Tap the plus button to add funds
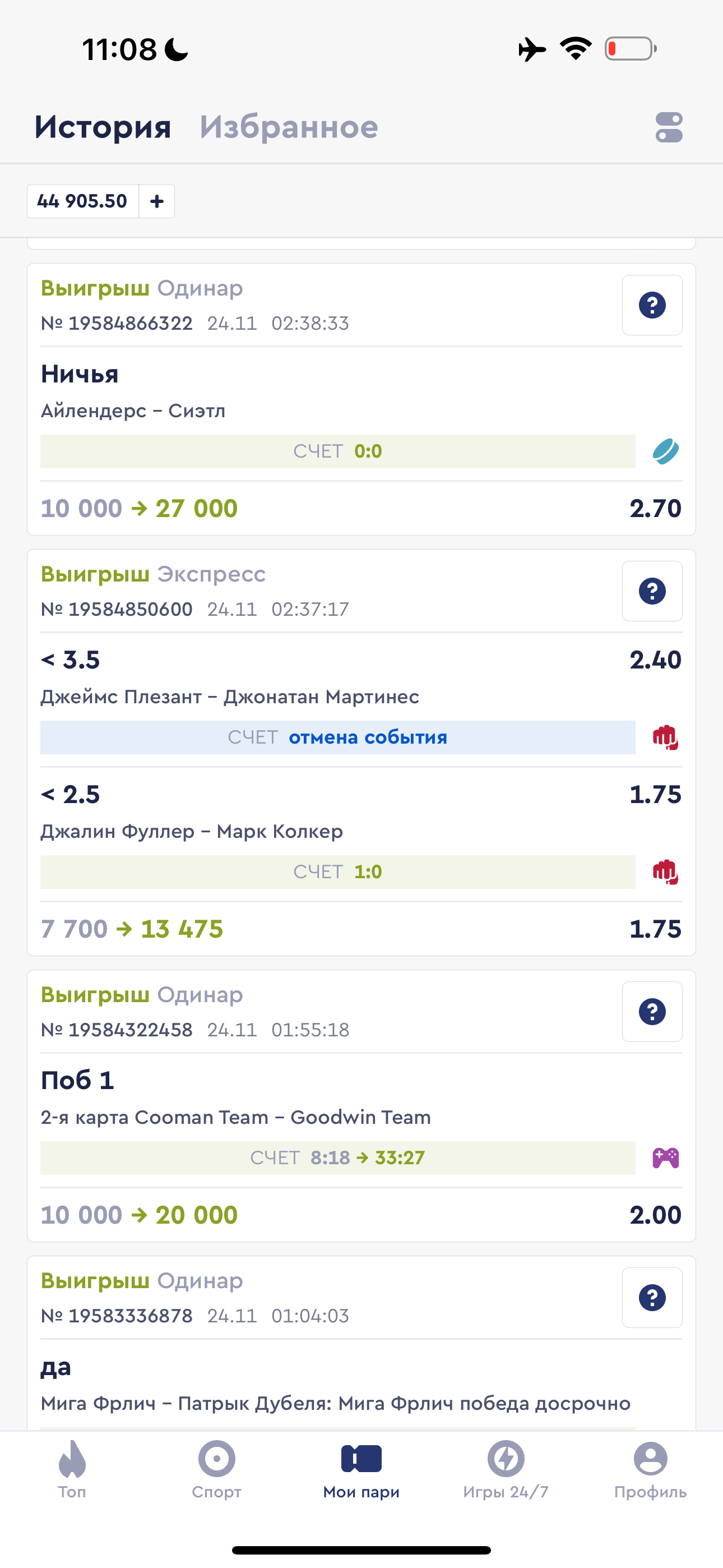Viewport: 723px width, 1568px height. pyautogui.click(x=157, y=201)
